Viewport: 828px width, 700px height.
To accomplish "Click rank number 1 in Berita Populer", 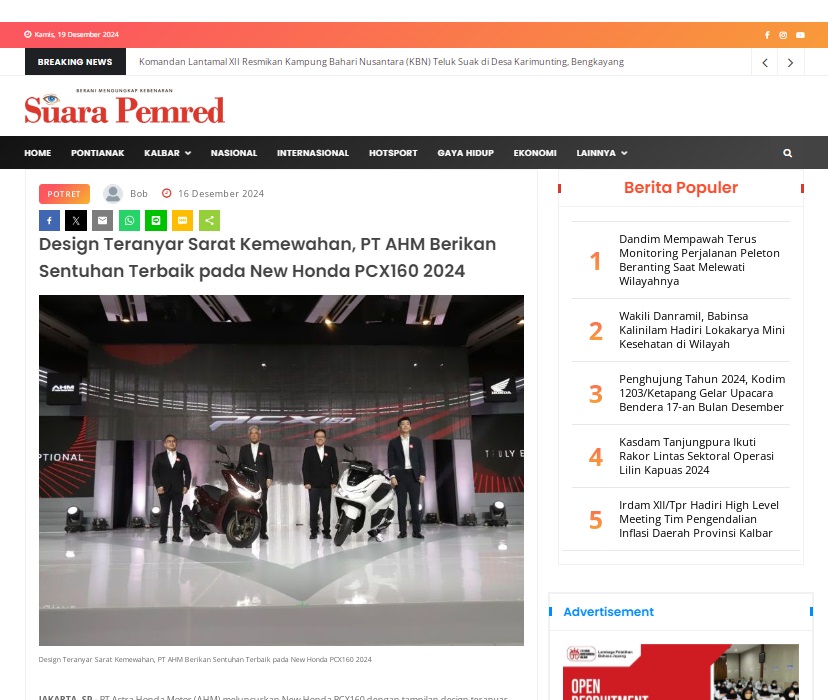I will pos(595,261).
